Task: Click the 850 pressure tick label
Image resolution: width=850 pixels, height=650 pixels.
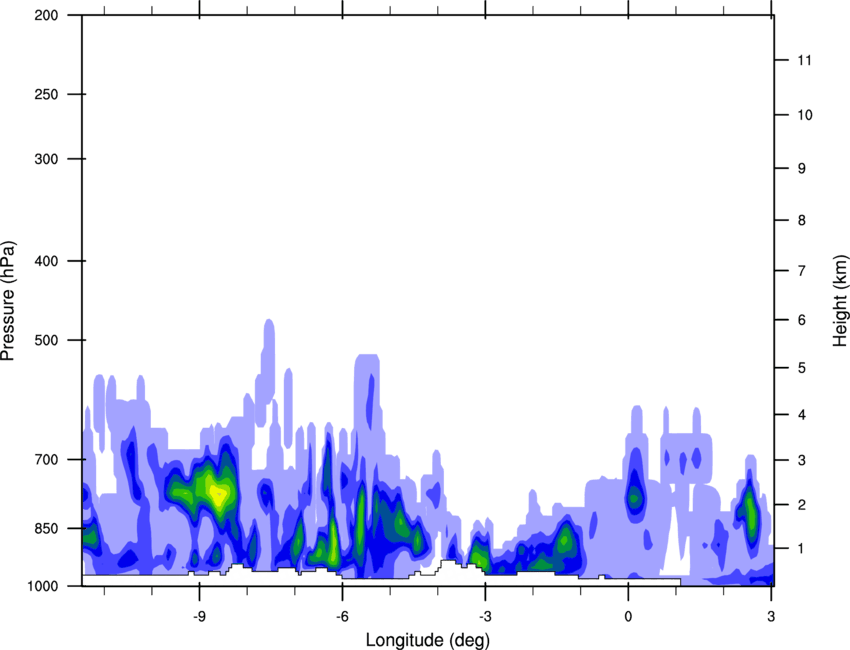Action: click(x=46, y=528)
